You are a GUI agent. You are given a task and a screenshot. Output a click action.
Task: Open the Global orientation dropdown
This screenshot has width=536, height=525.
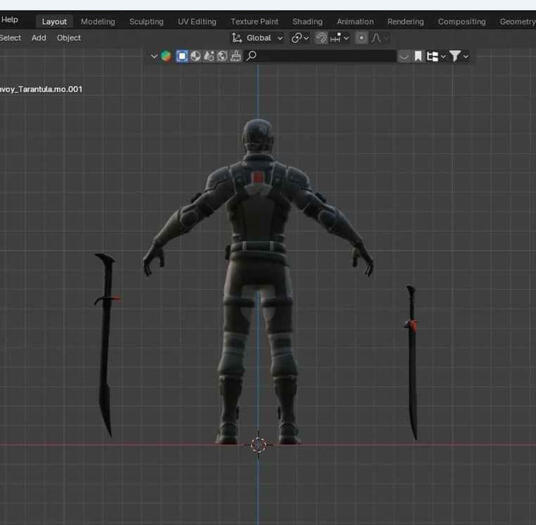[265, 38]
